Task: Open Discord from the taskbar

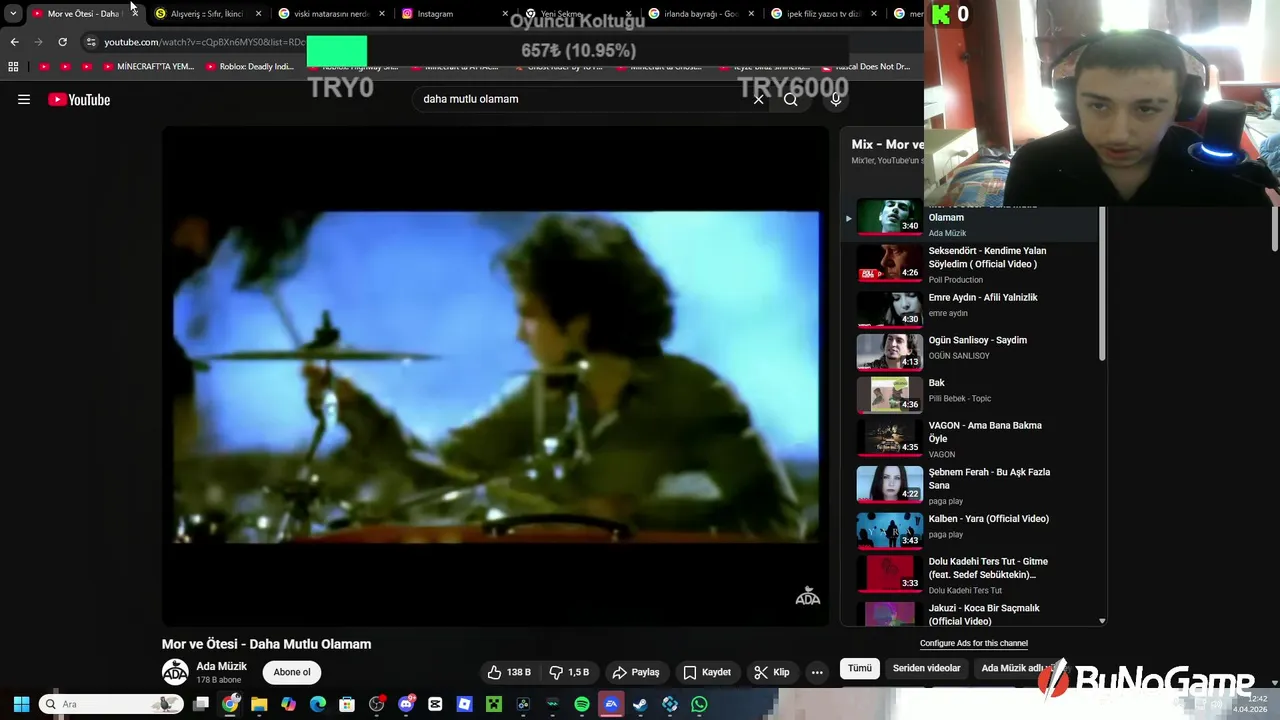Action: pyautogui.click(x=406, y=704)
